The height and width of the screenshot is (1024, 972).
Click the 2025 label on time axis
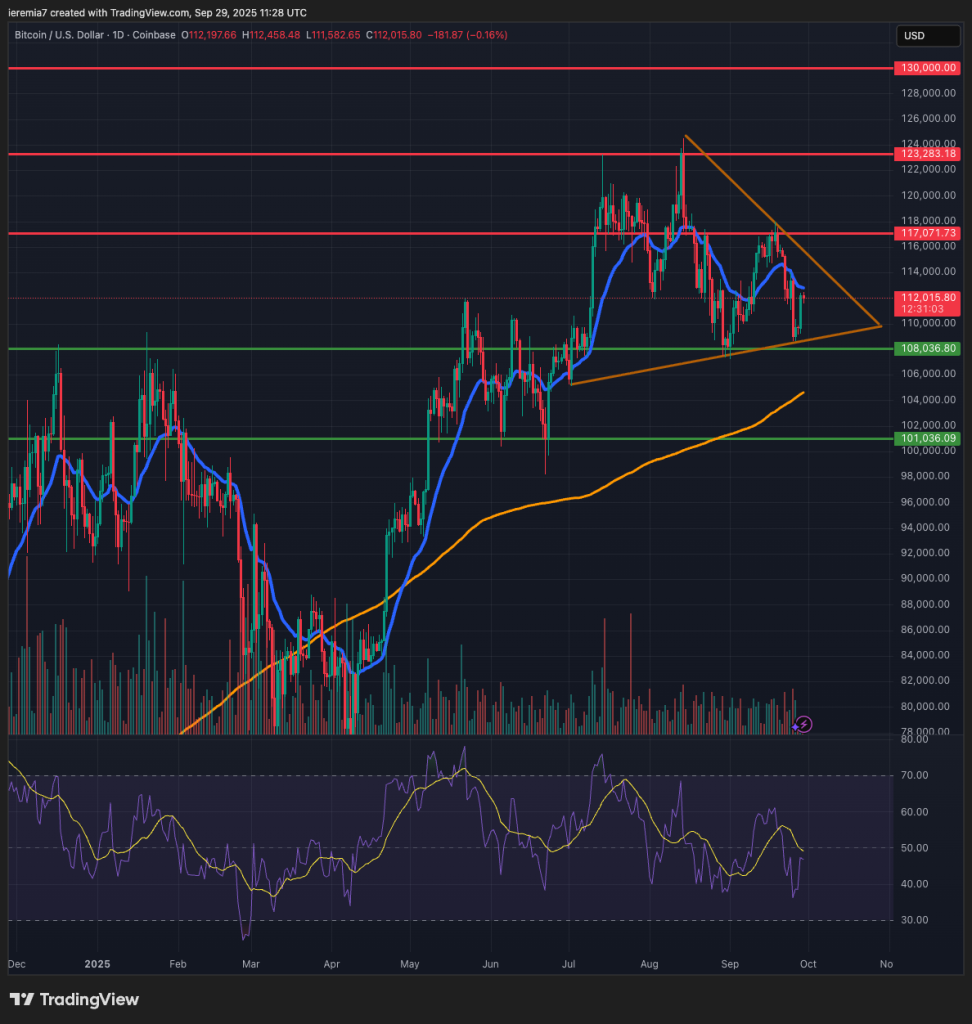click(99, 963)
